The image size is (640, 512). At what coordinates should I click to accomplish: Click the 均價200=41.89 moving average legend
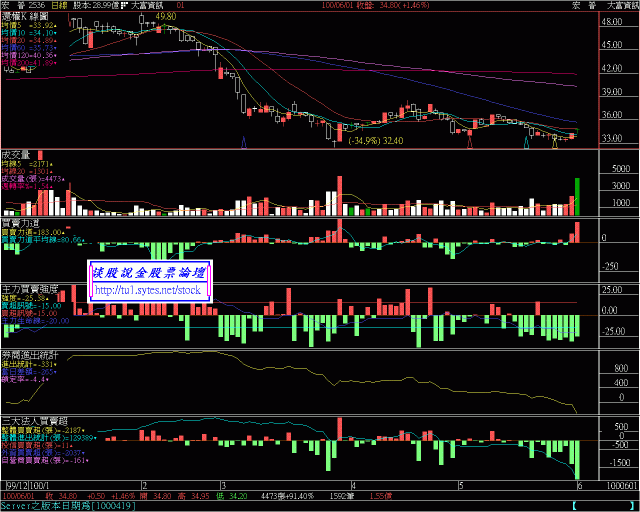click(x=29, y=62)
